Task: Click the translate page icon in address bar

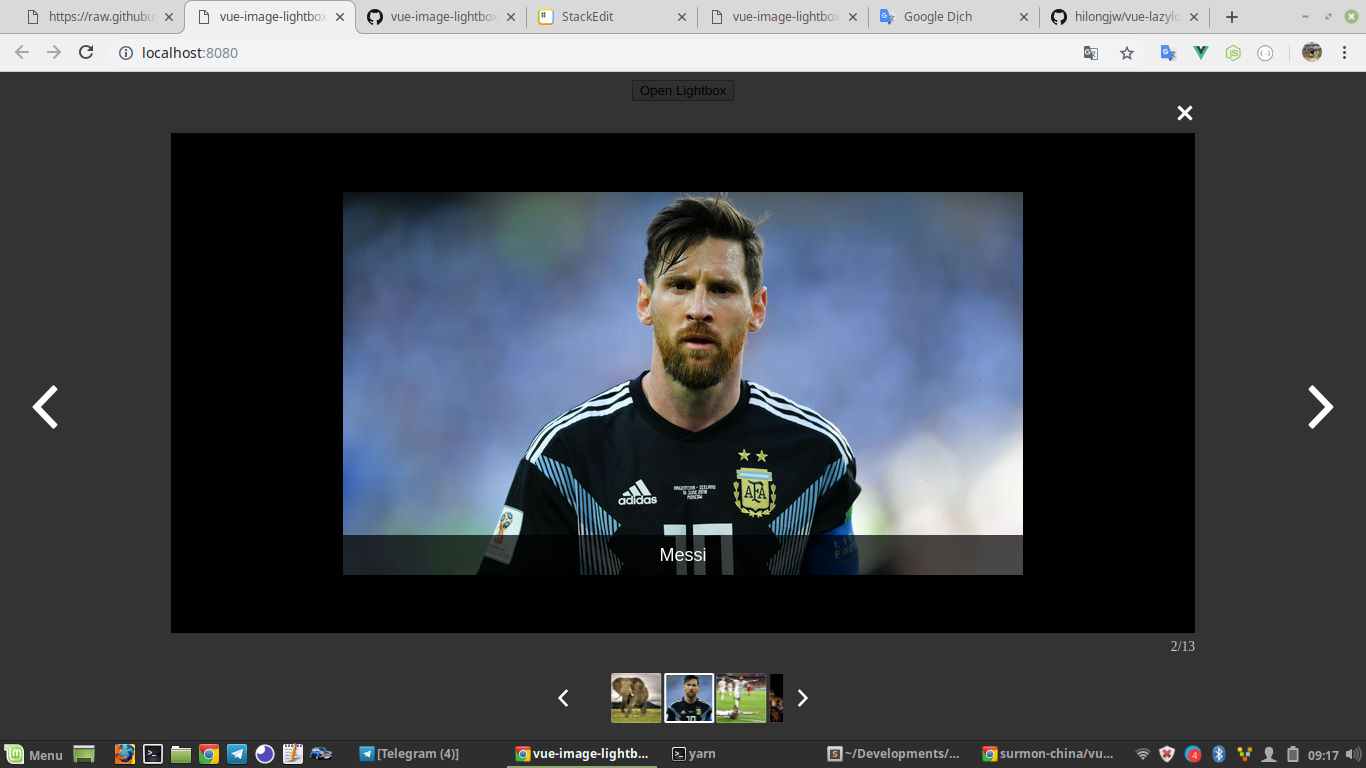Action: 1091,53
